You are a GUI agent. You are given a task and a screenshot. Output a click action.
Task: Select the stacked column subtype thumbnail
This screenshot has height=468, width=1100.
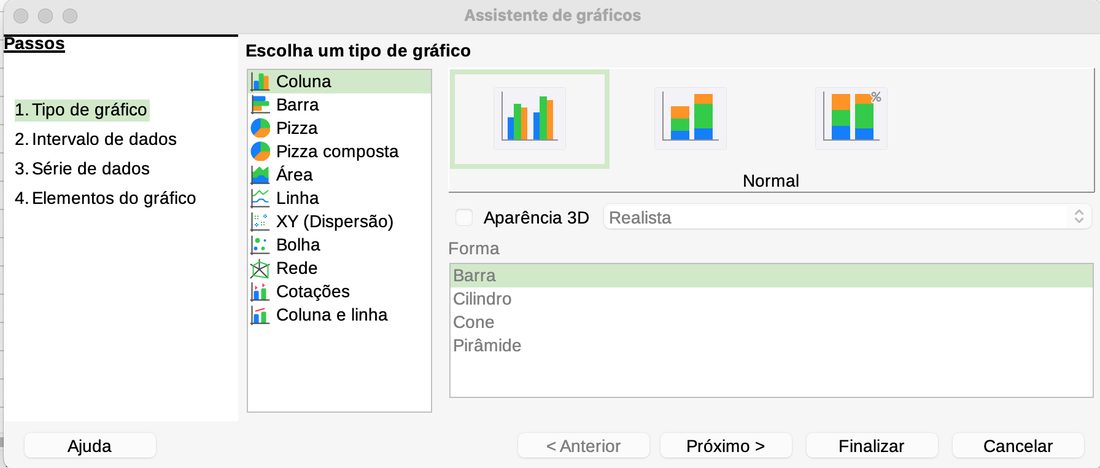coord(690,119)
